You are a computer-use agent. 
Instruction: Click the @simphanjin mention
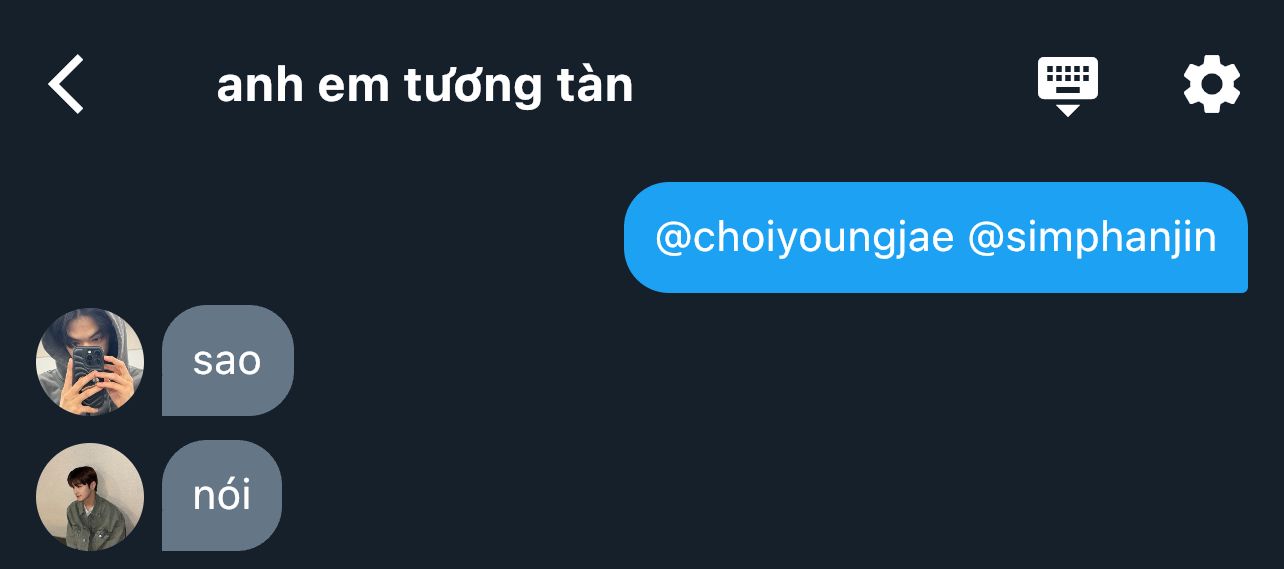tap(1092, 238)
